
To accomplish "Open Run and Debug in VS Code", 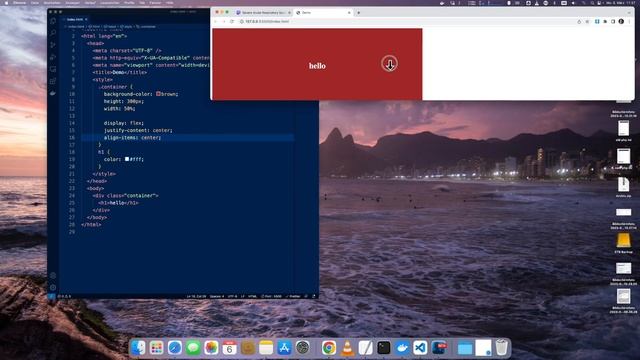I will pos(53,57).
